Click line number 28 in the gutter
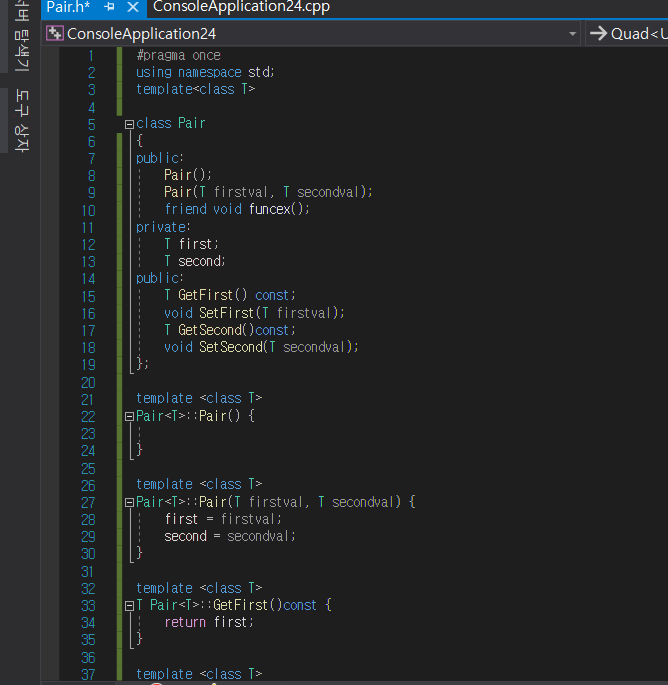The height and width of the screenshot is (685, 668). tap(88, 520)
